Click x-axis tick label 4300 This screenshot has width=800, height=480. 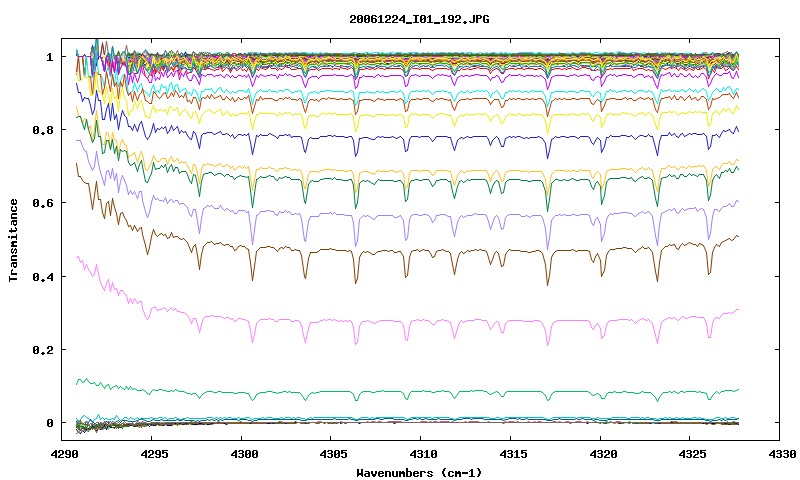coord(244,454)
